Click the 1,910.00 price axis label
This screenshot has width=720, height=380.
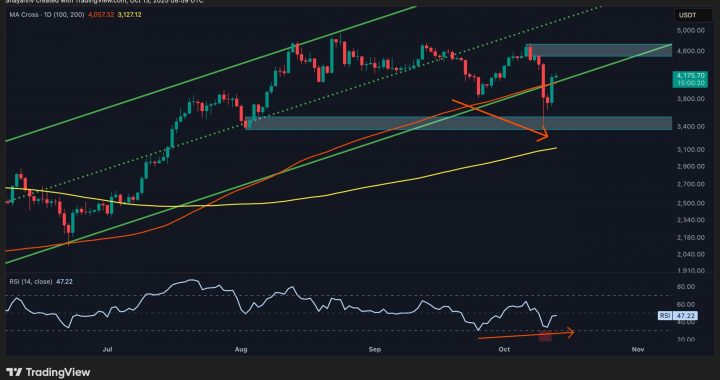pyautogui.click(x=692, y=270)
